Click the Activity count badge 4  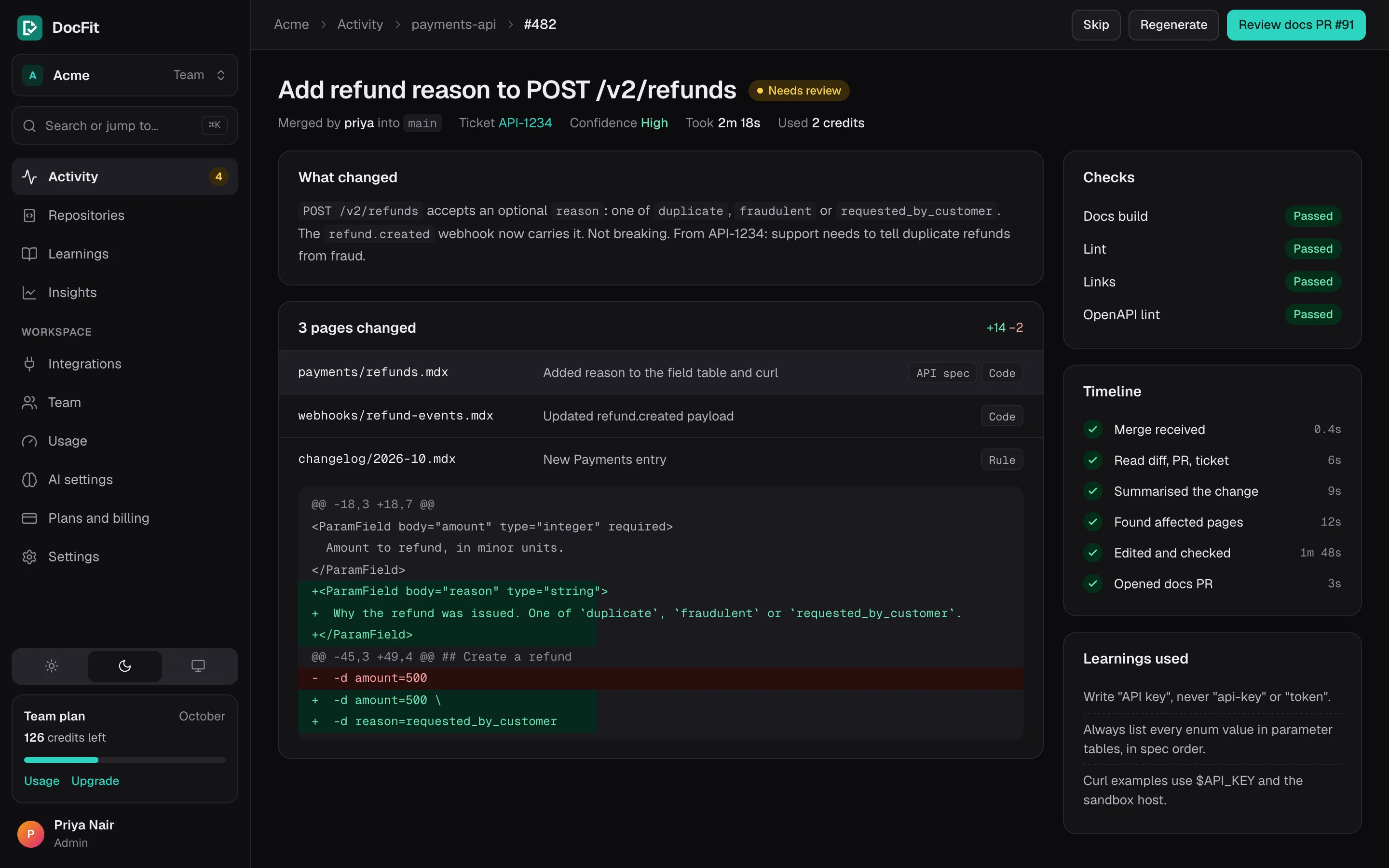[x=218, y=177]
